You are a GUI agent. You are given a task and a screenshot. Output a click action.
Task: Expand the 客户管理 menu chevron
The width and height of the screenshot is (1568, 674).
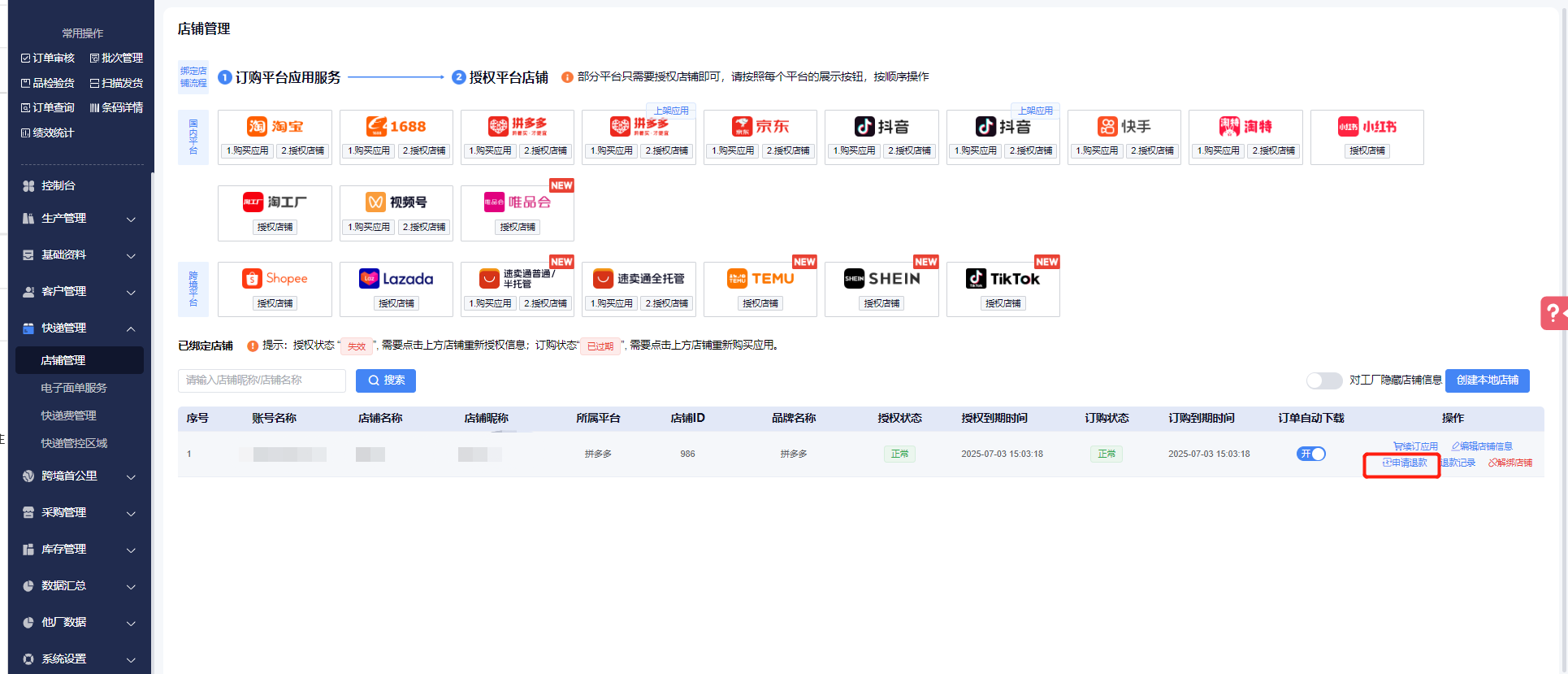click(131, 292)
